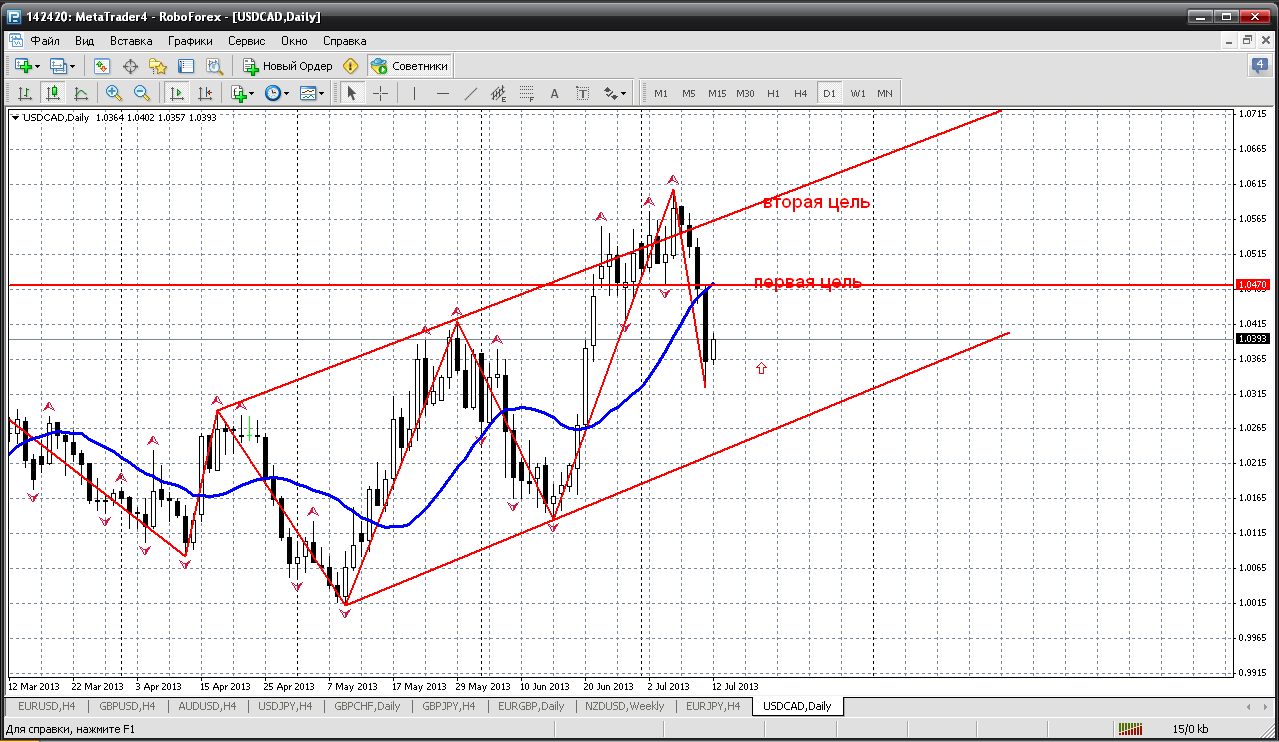
Task: Switch to the AUDUSD,H4 chart tab
Action: pos(207,706)
